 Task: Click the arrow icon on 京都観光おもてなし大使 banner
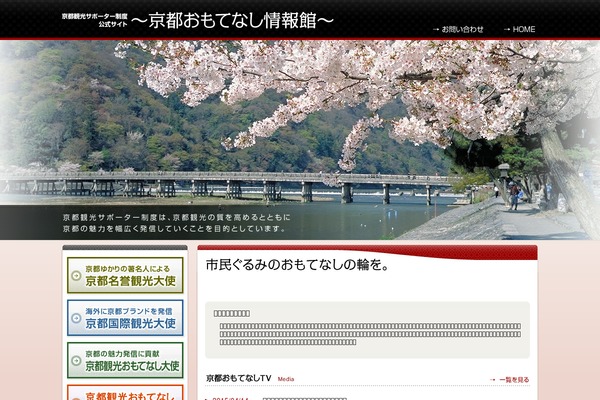(76, 361)
